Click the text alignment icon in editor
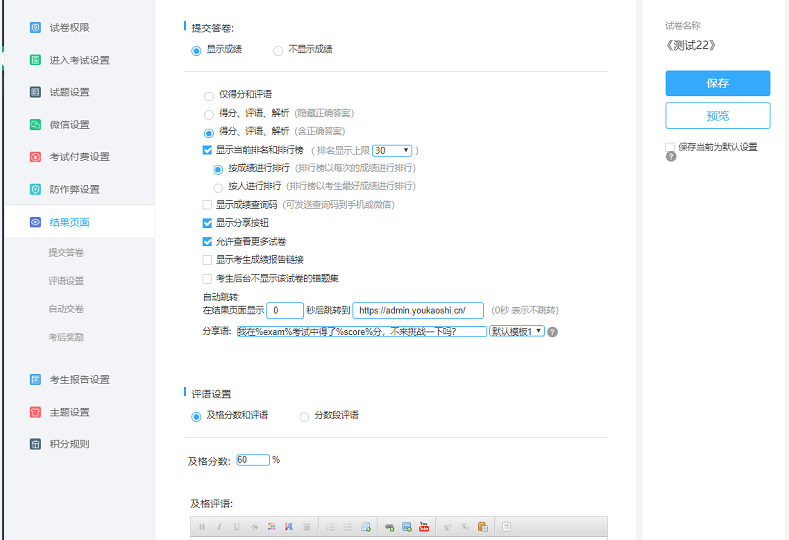The image size is (789, 540). coord(306,527)
